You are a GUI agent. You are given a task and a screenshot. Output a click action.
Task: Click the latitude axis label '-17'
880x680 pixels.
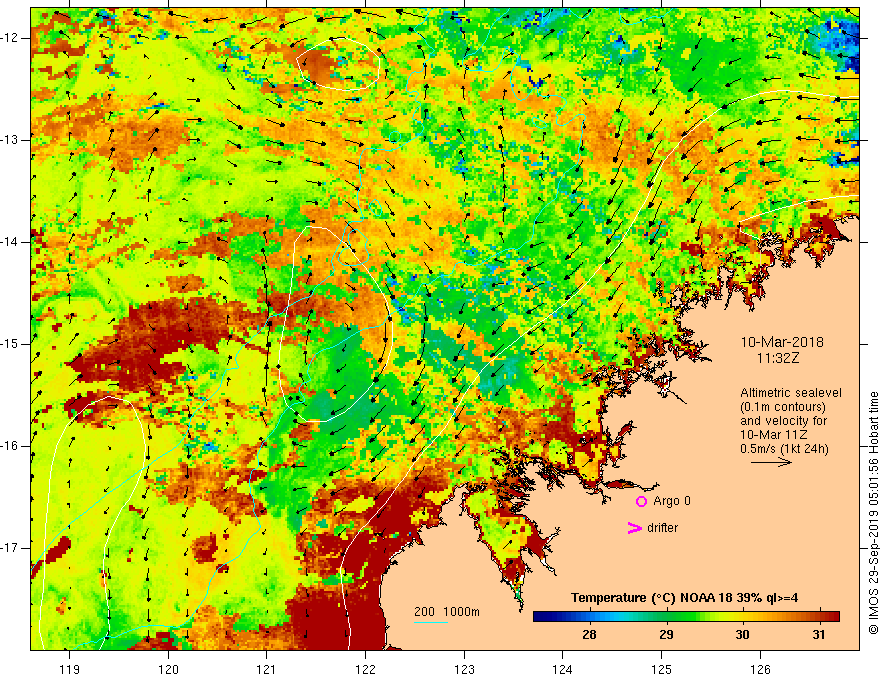(x=10, y=548)
